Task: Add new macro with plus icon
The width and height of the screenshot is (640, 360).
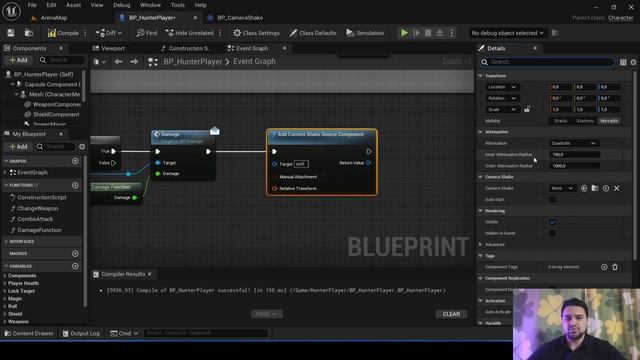Action: pos(75,253)
